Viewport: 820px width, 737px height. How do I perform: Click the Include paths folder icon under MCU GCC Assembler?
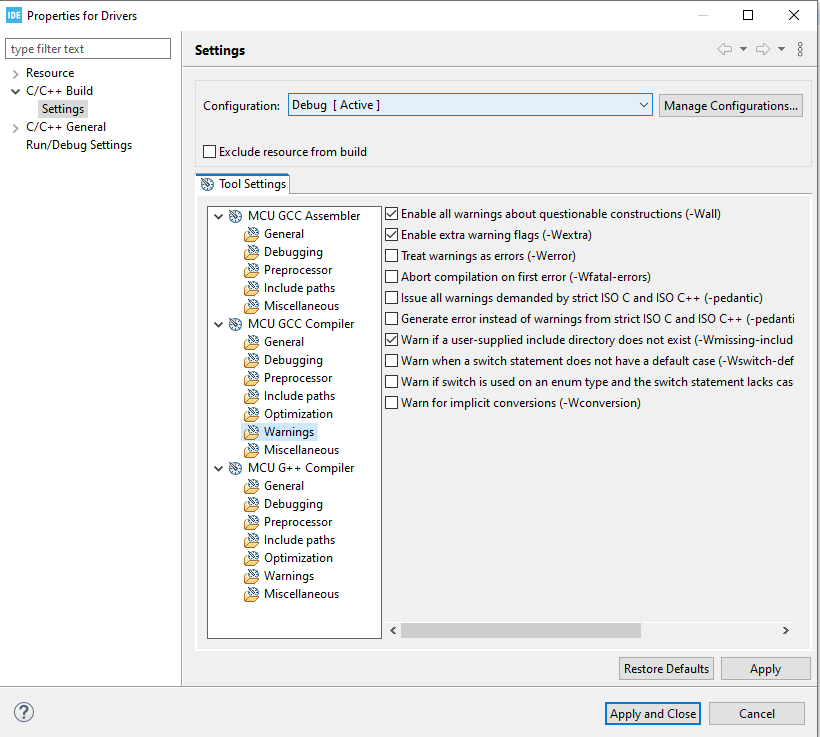pyautogui.click(x=252, y=288)
